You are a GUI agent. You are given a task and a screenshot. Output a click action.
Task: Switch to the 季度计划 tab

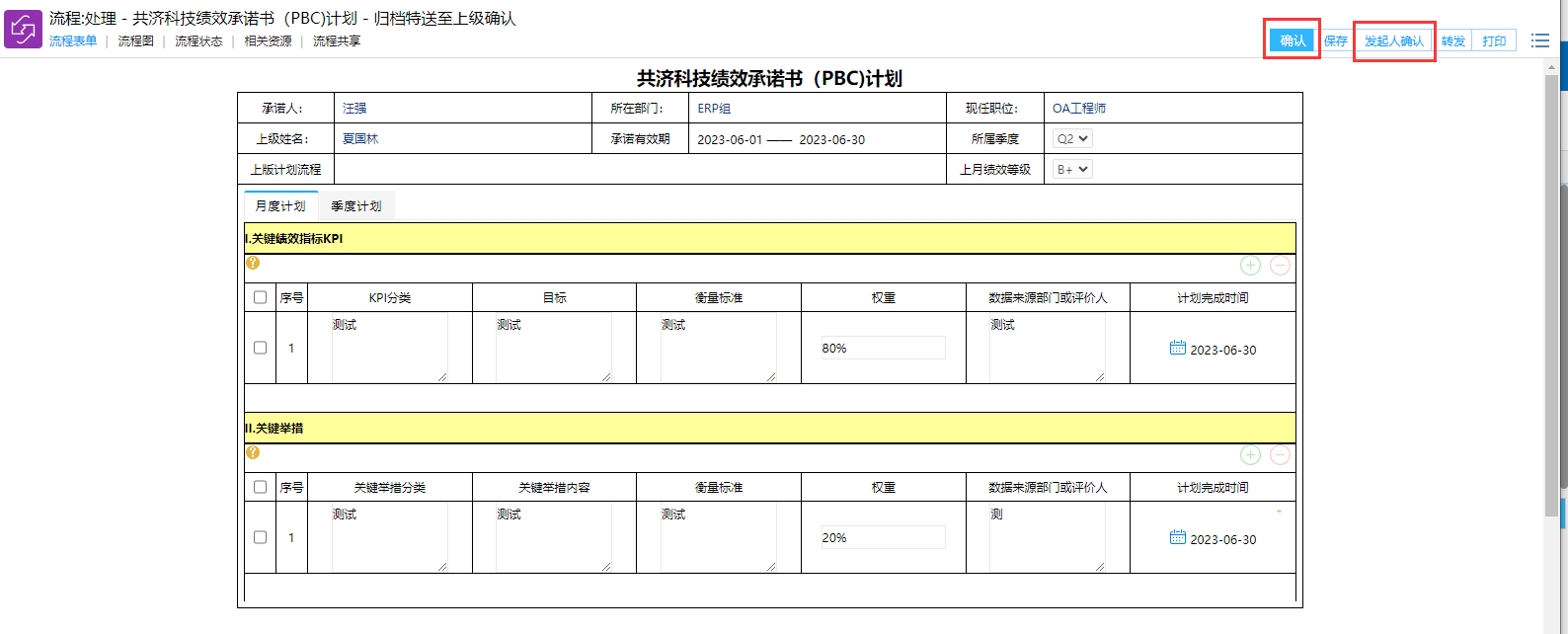(x=355, y=206)
